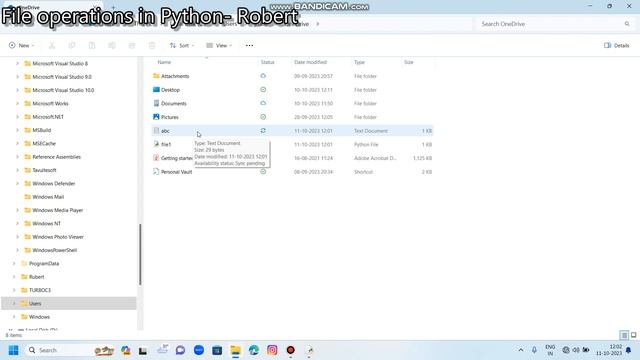Image resolution: width=640 pixels, height=360 pixels.
Task: Click the microphone icon in system tray
Action: pyautogui.click(x=534, y=350)
